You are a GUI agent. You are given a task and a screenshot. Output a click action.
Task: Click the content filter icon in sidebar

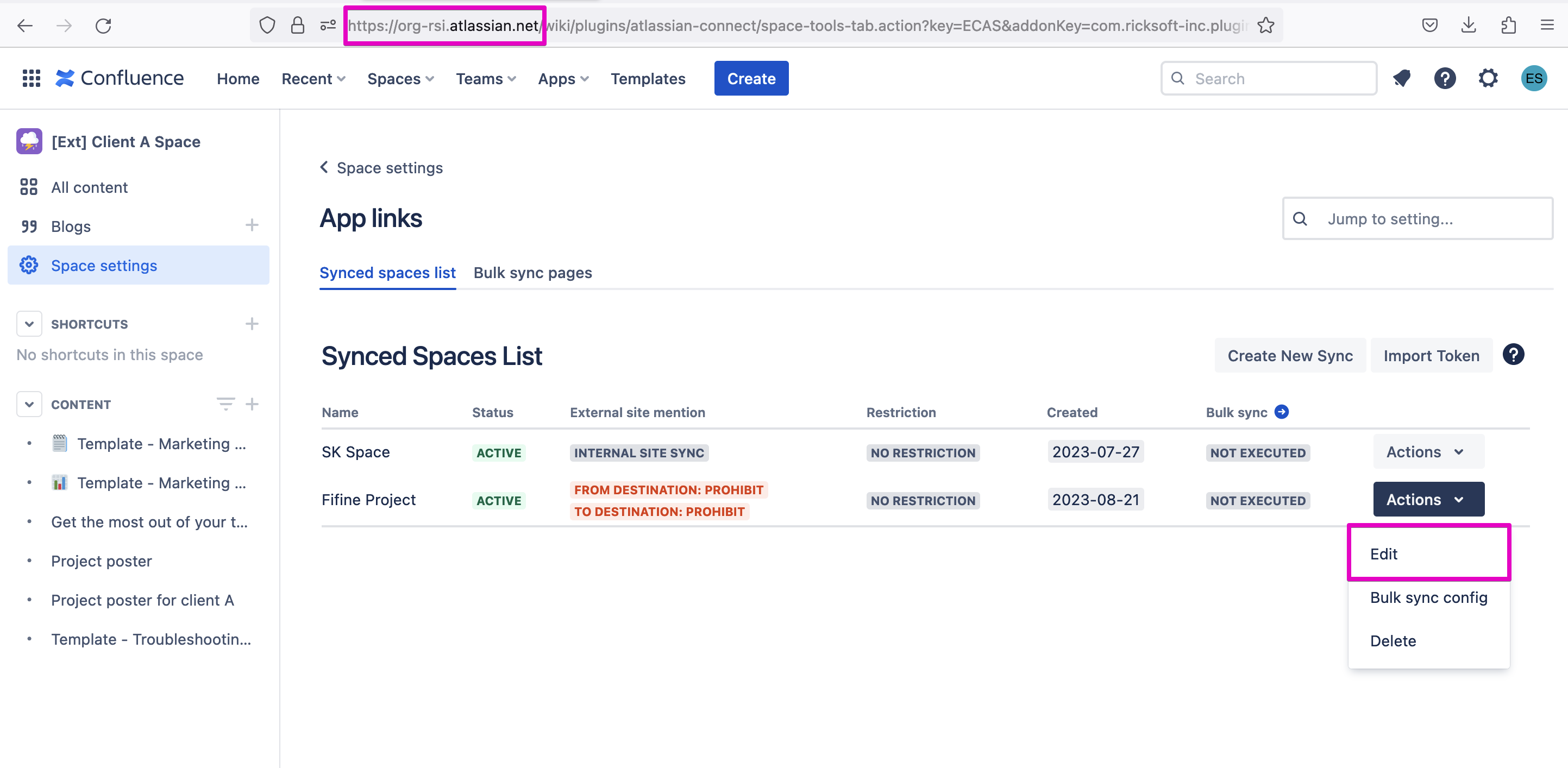click(225, 404)
